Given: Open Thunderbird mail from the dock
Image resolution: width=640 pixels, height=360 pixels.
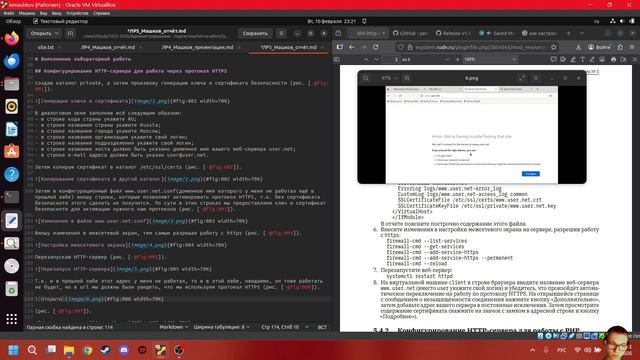Looking at the screenshot, I should [11, 61].
